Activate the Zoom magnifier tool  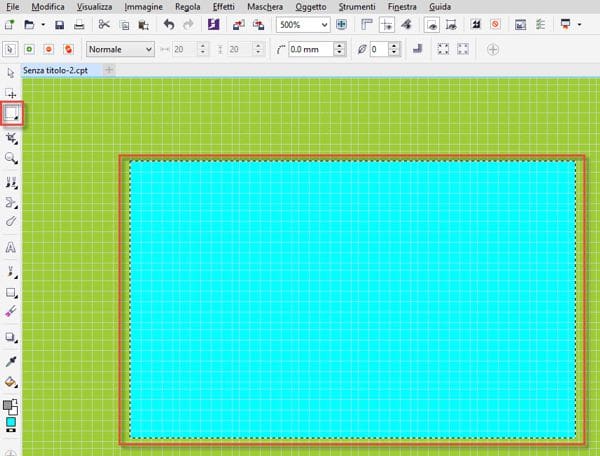(12, 159)
